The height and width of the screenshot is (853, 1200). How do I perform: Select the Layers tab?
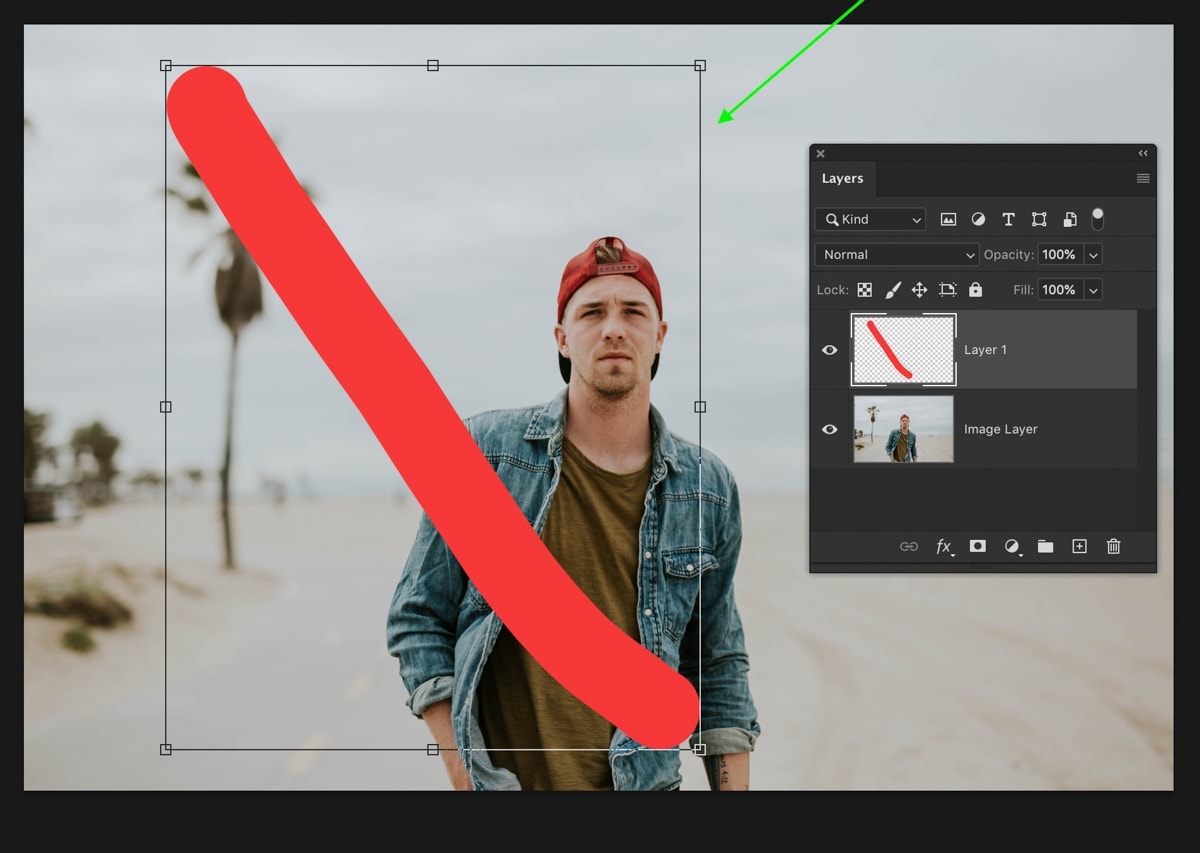pos(842,178)
